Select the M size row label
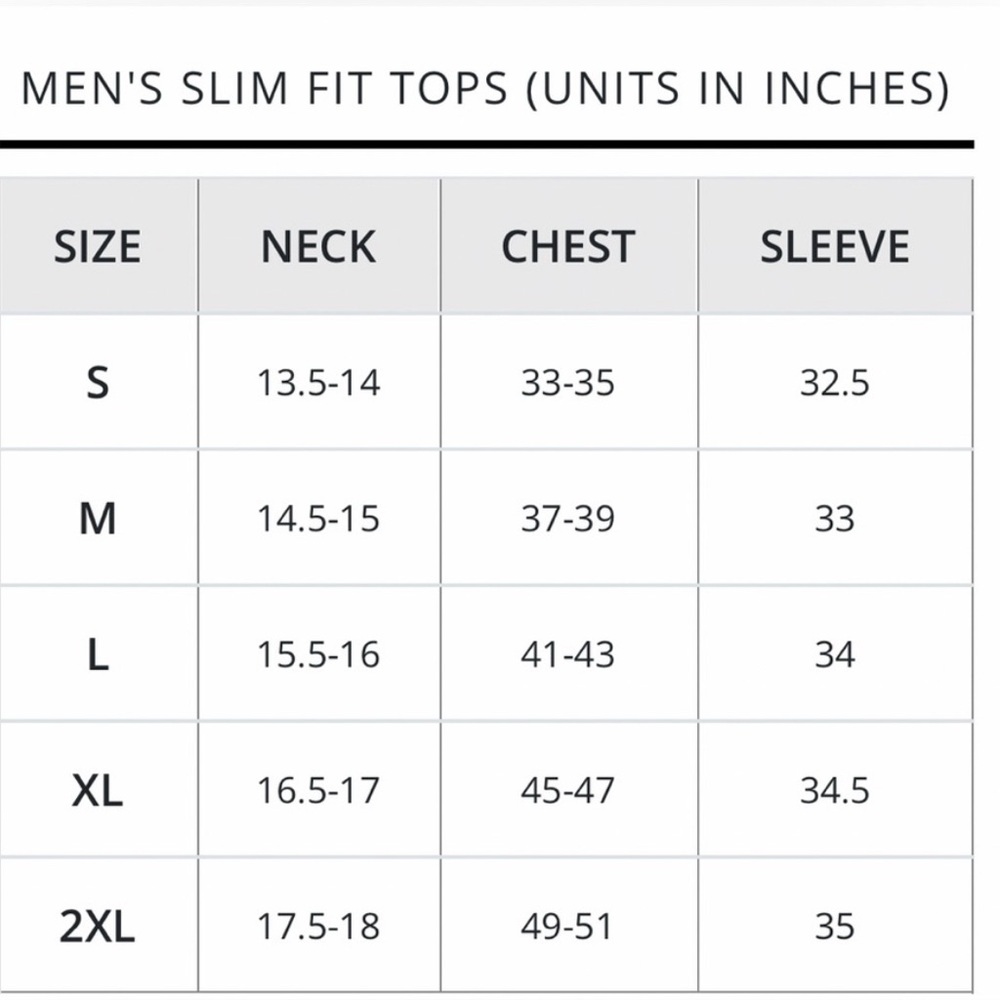1000x1000 pixels. tap(98, 518)
